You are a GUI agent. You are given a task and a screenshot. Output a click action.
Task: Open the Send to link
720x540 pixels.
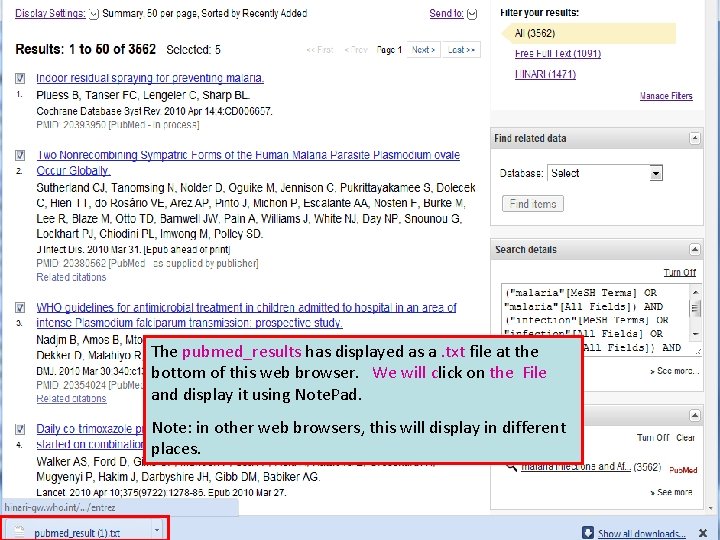pyautogui.click(x=446, y=13)
